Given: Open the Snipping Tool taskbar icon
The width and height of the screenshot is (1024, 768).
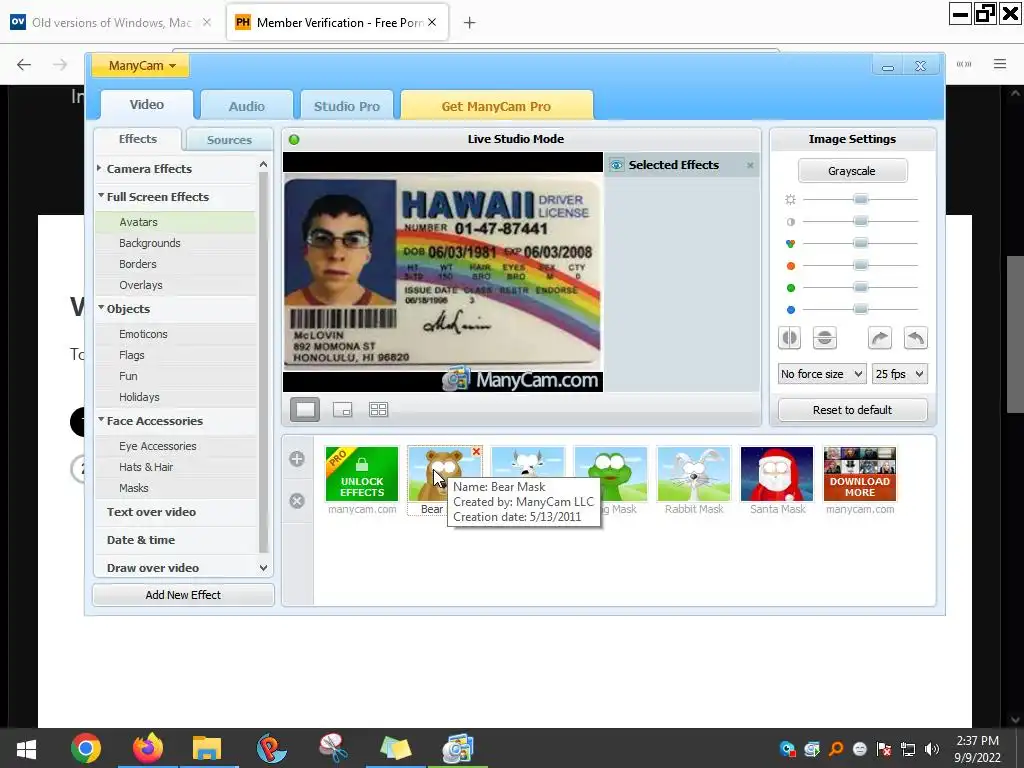Looking at the screenshot, I should [x=333, y=748].
